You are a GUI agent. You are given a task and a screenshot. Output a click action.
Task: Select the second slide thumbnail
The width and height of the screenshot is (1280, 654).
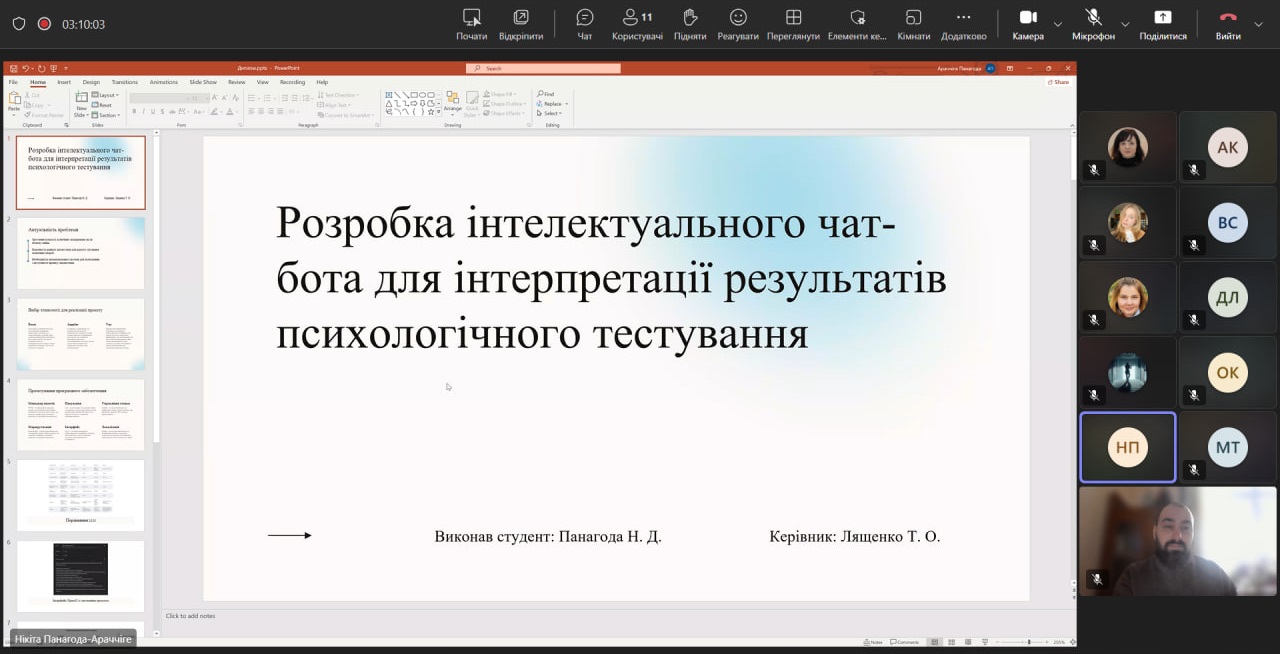point(81,253)
